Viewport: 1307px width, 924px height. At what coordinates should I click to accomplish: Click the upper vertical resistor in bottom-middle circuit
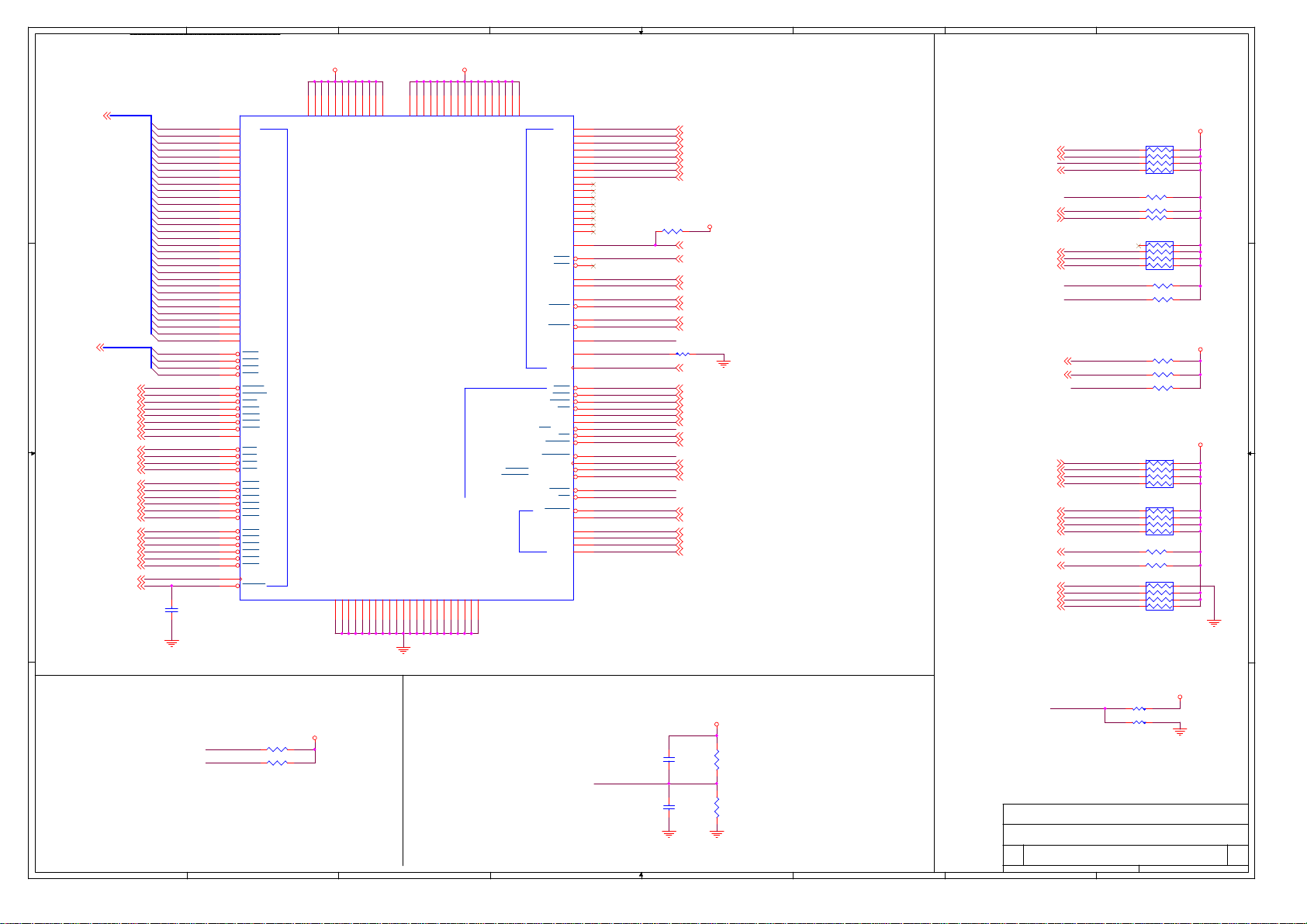point(717,759)
